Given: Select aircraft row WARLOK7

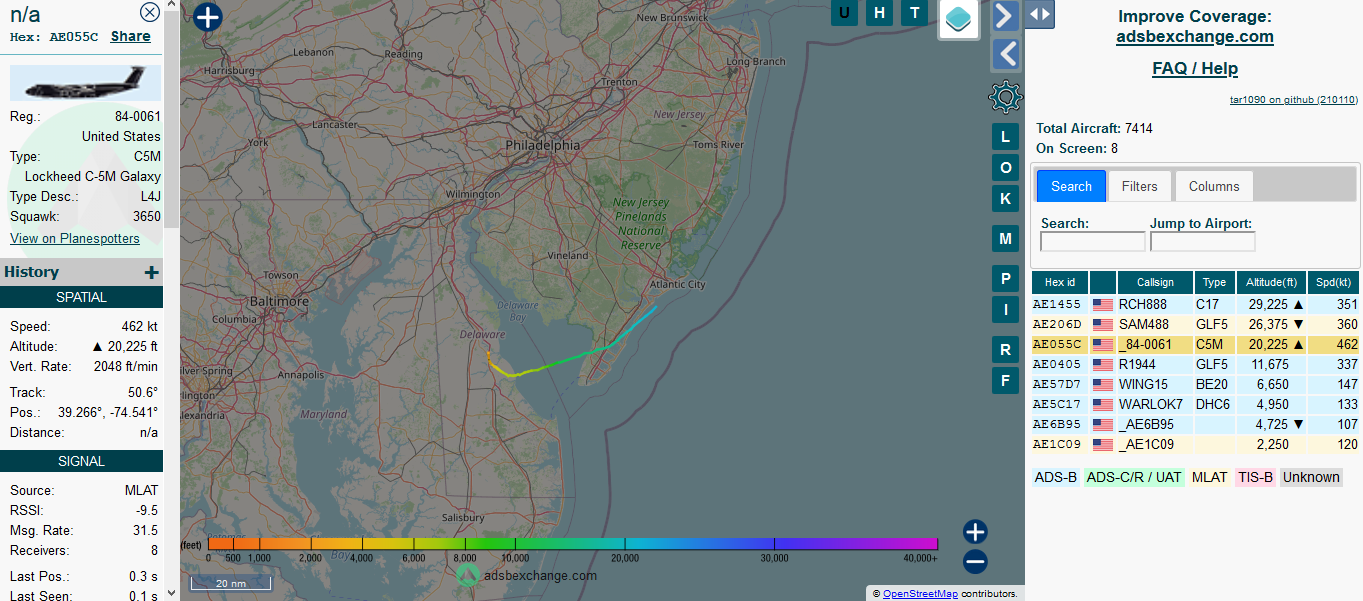Looking at the screenshot, I should (1196, 405).
